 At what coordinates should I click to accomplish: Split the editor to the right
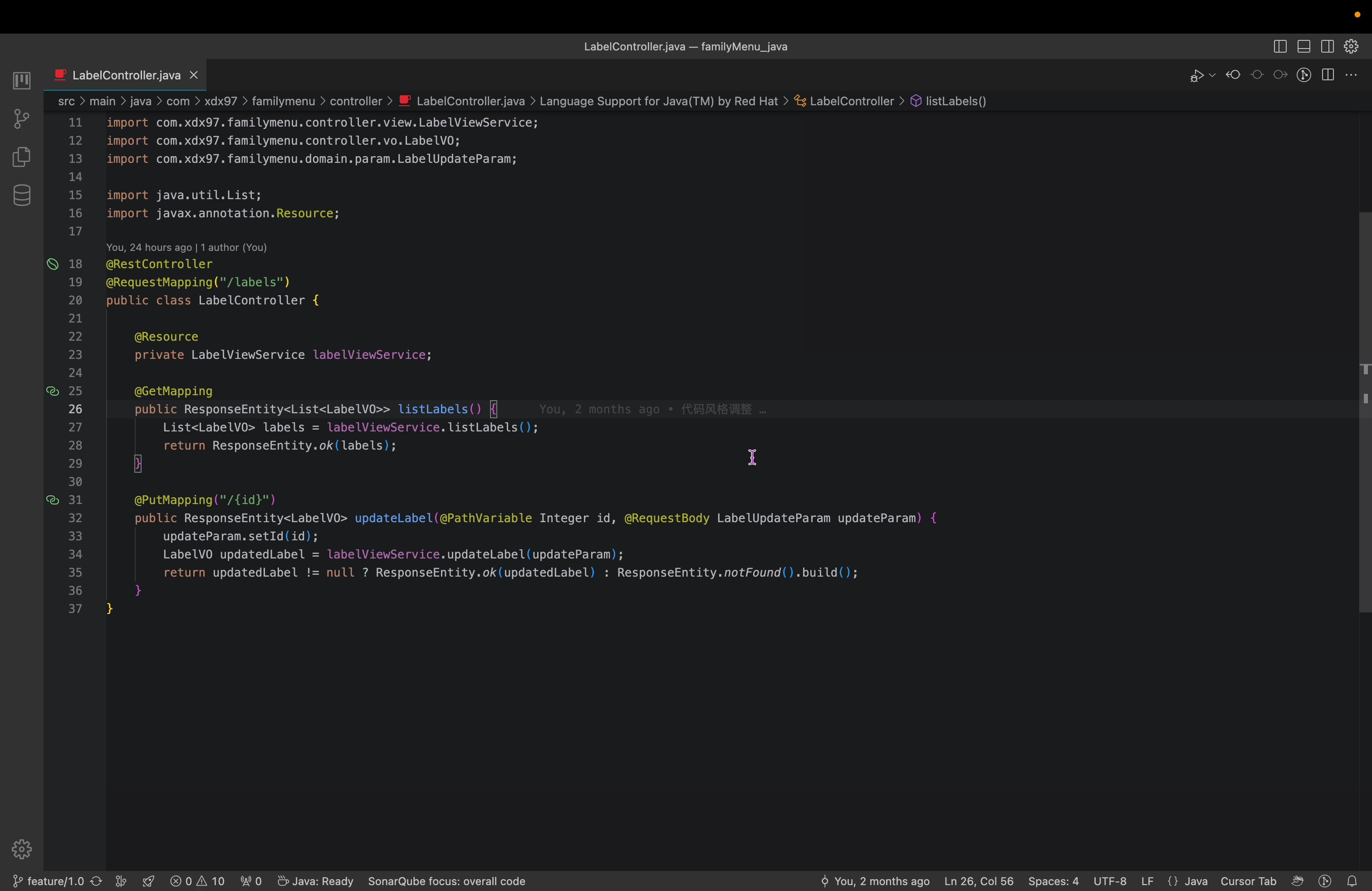click(x=1328, y=75)
